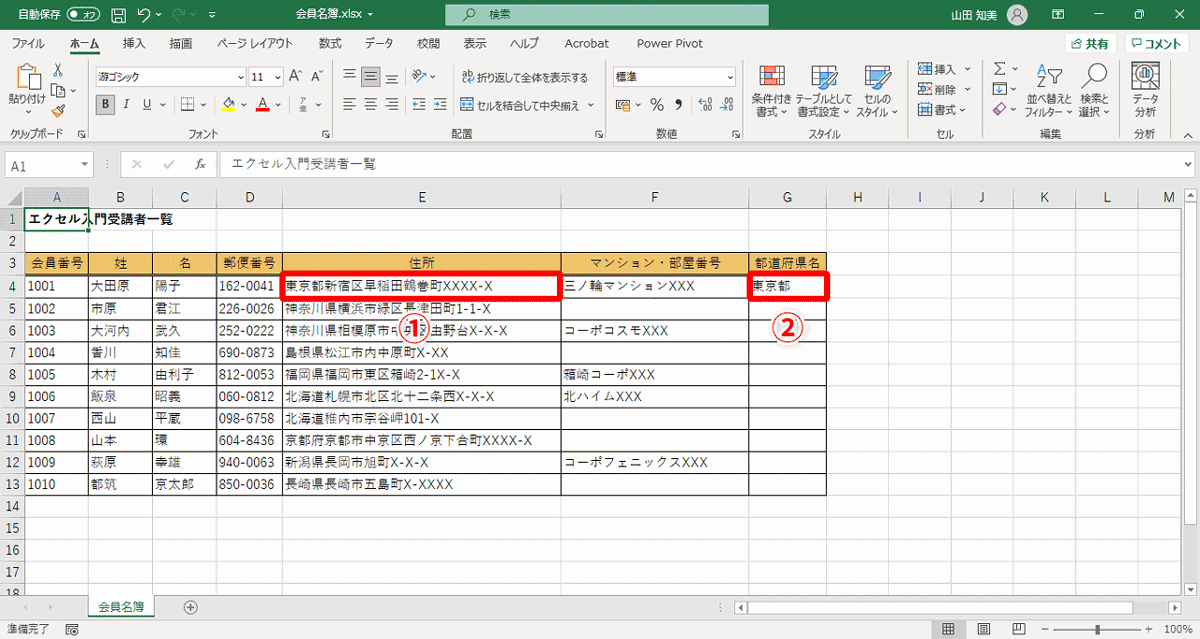Click the AutoSum sigma icon
1200x639 pixels.
coord(999,69)
